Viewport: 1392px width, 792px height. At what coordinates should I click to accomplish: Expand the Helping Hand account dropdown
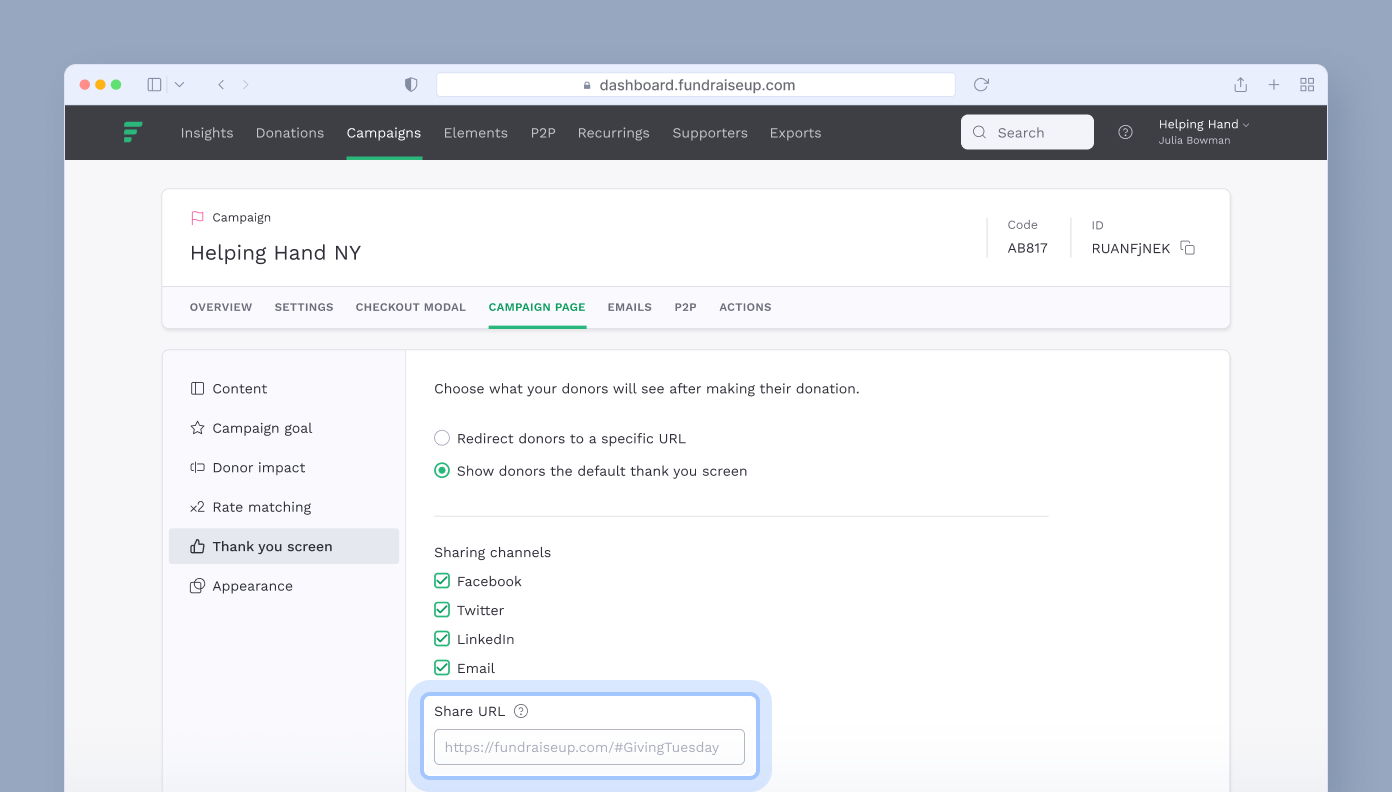1204,124
